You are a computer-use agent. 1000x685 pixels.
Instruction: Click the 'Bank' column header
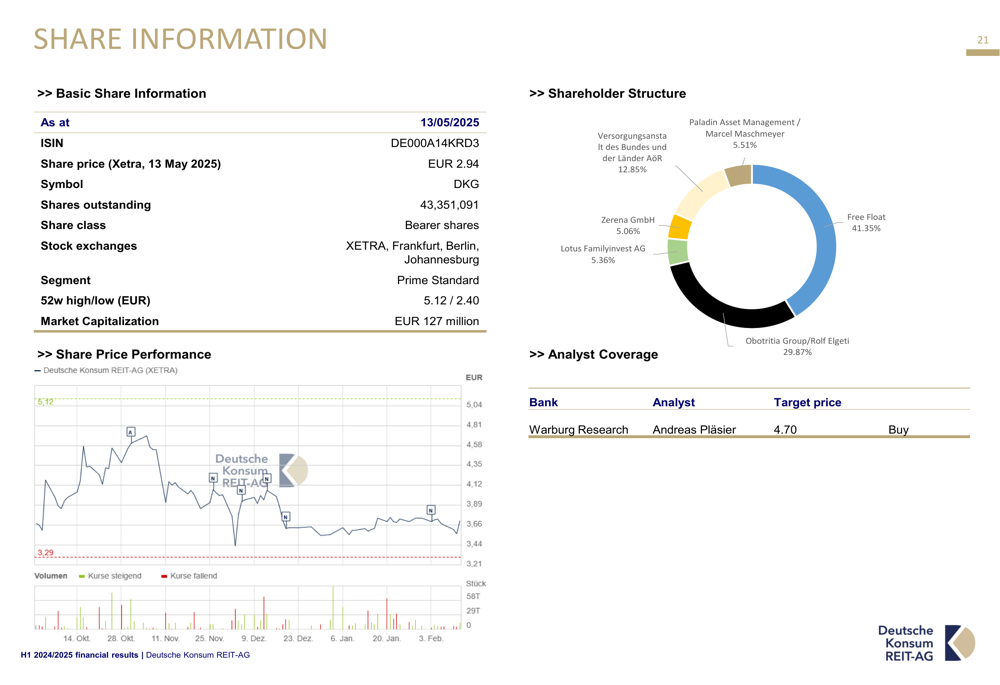coord(543,402)
